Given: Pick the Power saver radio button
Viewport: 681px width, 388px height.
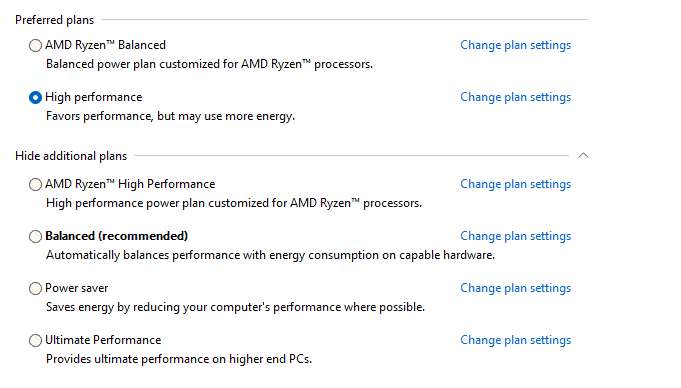Looking at the screenshot, I should 35,289.
